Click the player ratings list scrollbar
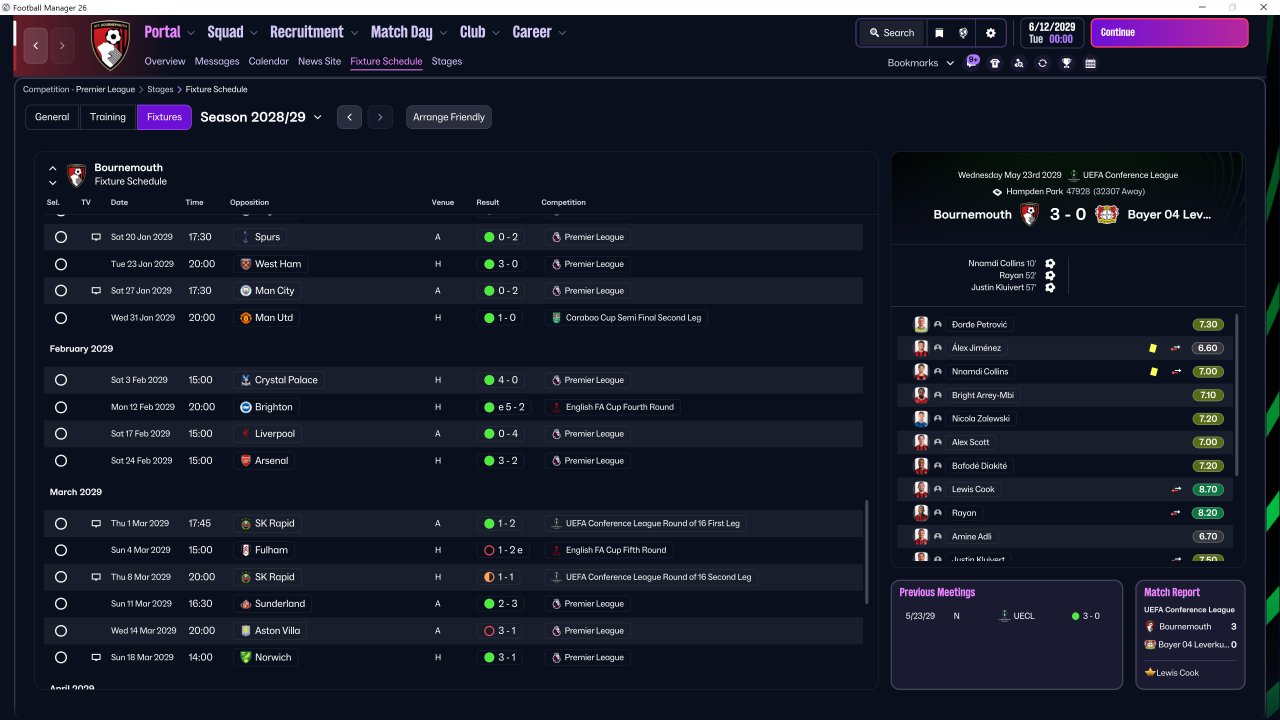The height and width of the screenshot is (720, 1280). (x=1238, y=395)
